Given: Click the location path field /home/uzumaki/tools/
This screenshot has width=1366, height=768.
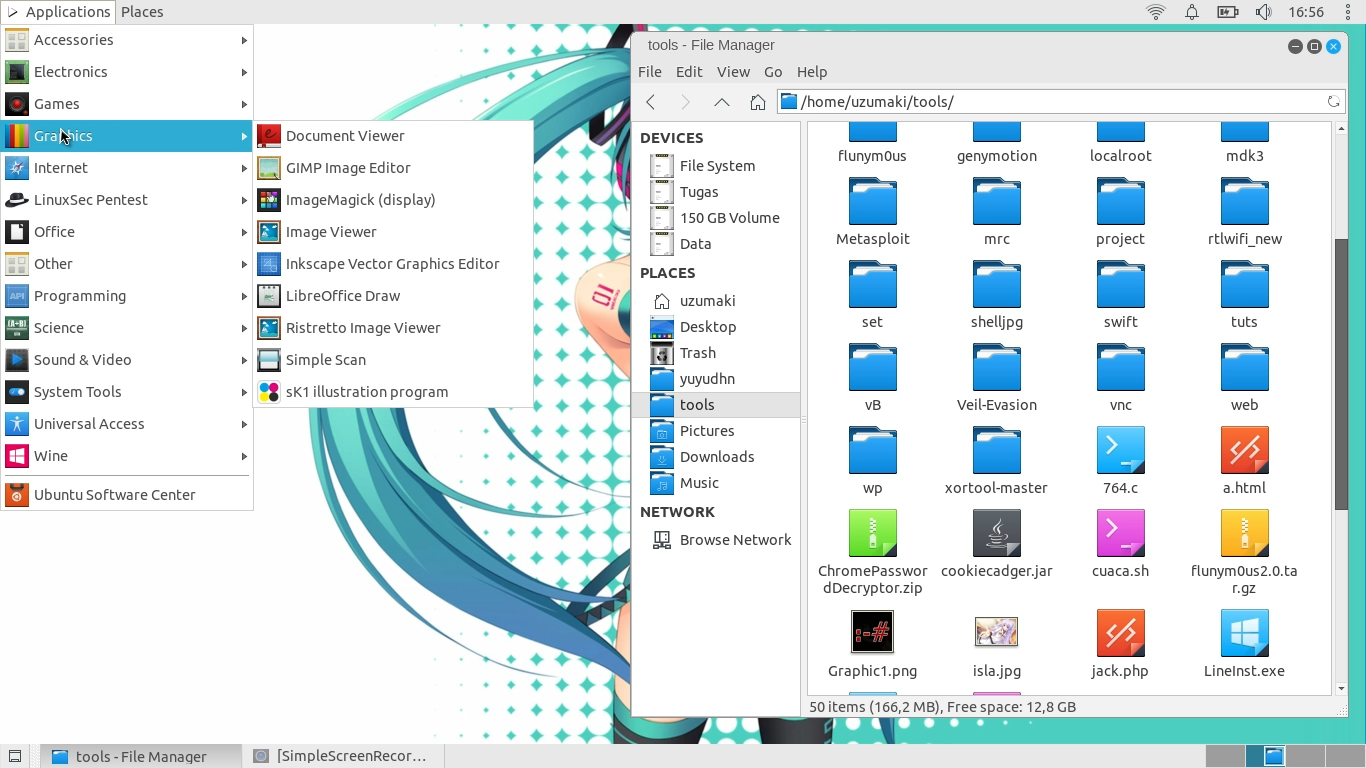Looking at the screenshot, I should coord(1059,102).
